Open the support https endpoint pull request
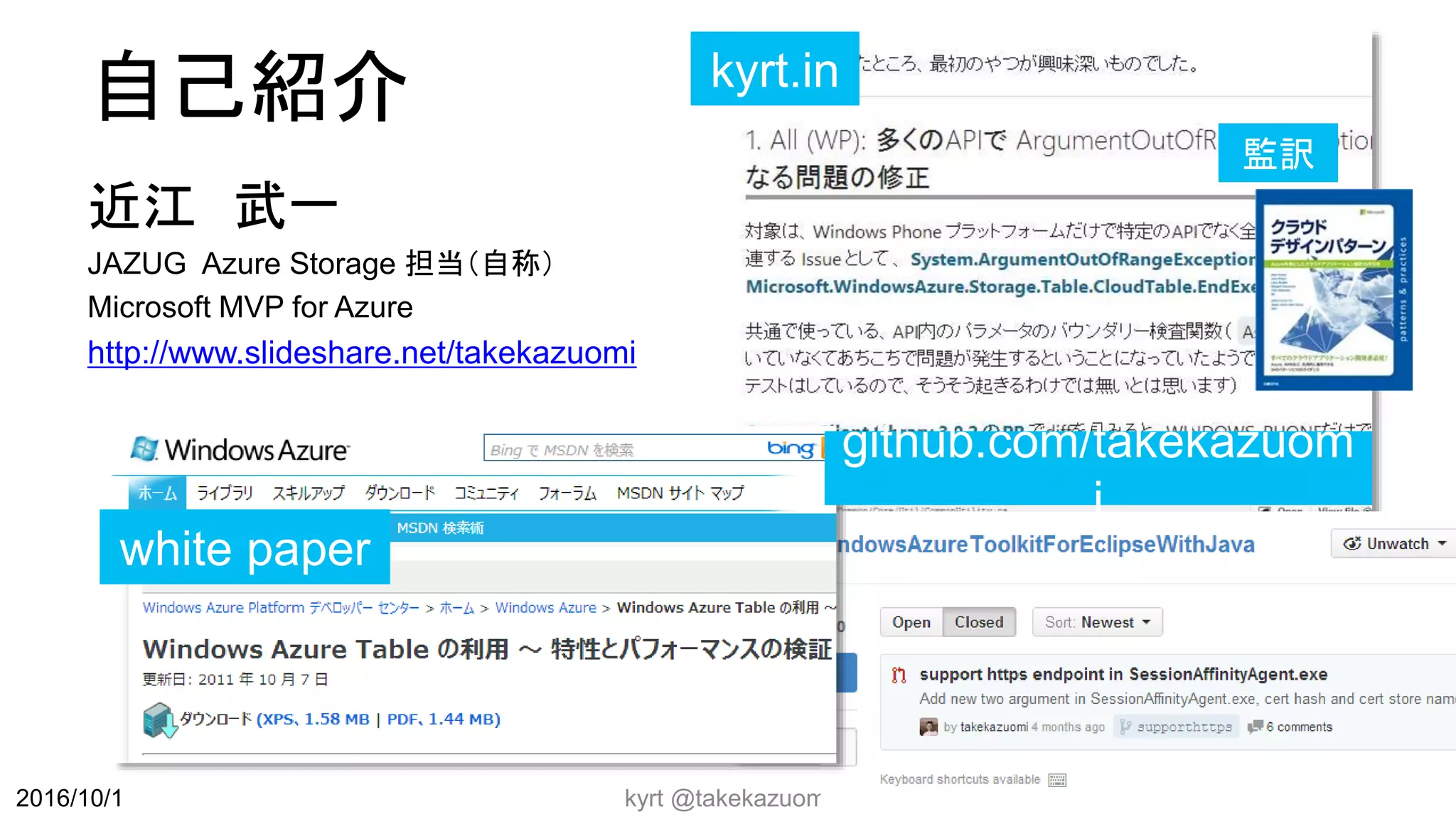The width and height of the screenshot is (1456, 819). click(x=1123, y=674)
